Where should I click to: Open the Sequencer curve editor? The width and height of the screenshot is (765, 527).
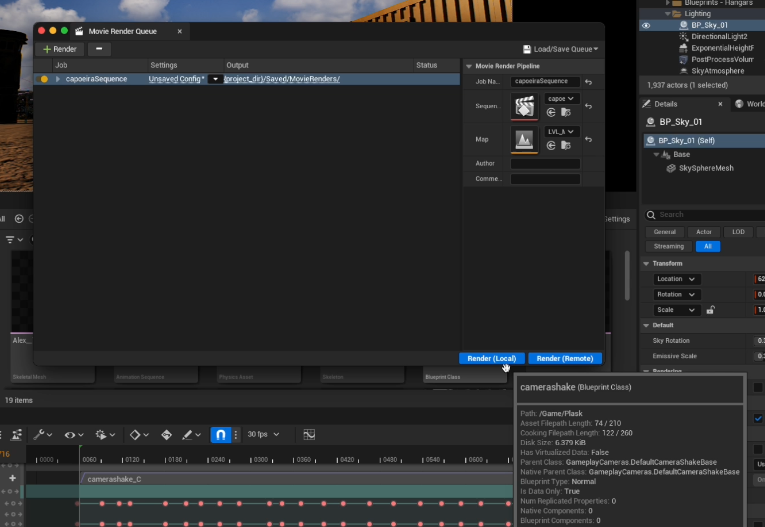309,434
